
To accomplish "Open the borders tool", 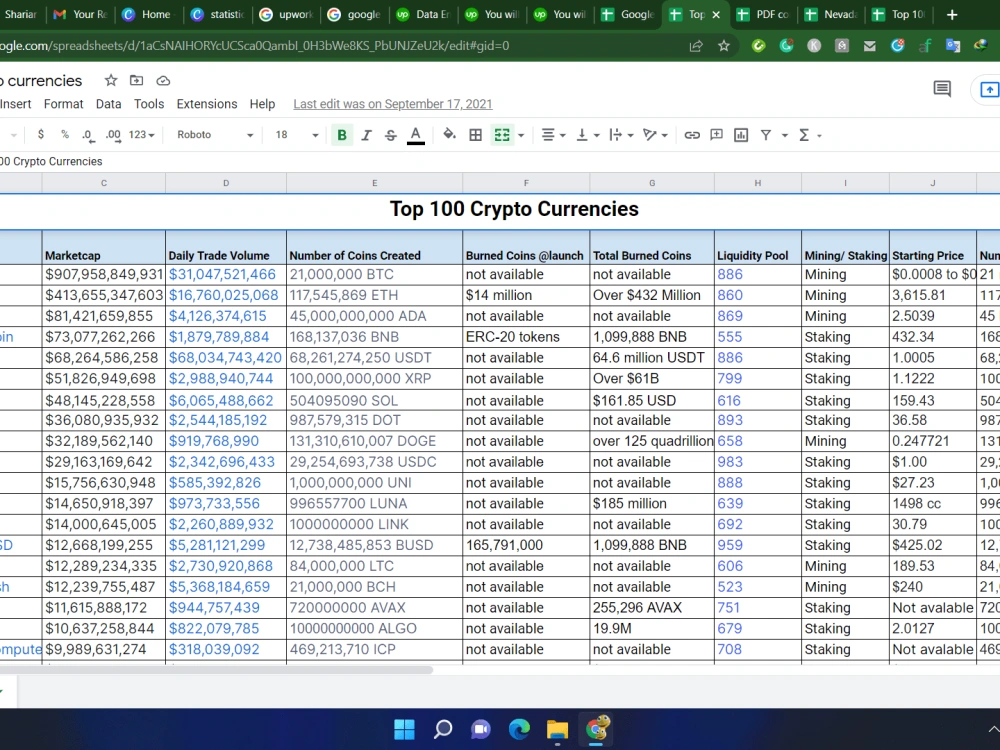I will coord(475,135).
